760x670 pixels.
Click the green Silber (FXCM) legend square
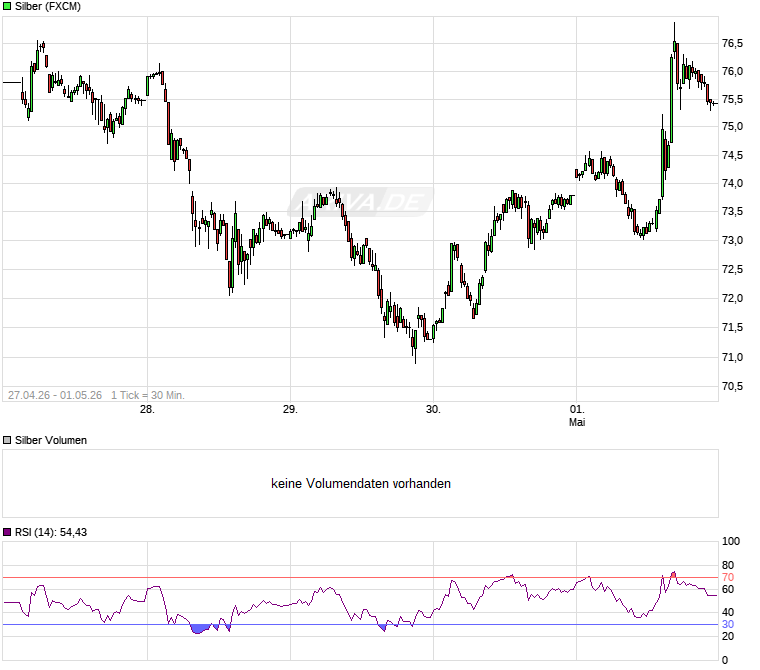pos(7,6)
